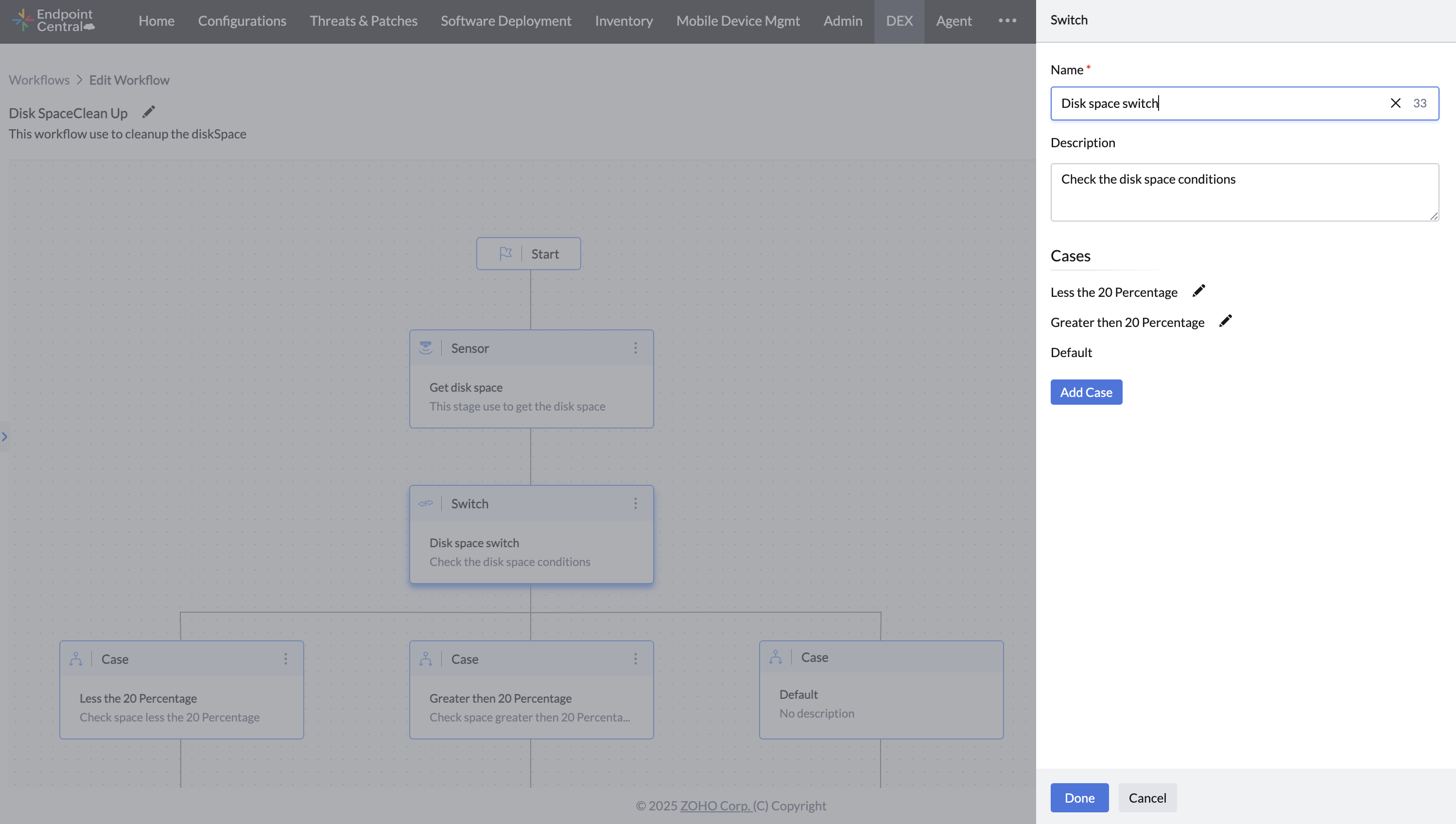Edit workflow title Disk SpaceClean Up pencil
This screenshot has width=1456, height=824.
148,112
